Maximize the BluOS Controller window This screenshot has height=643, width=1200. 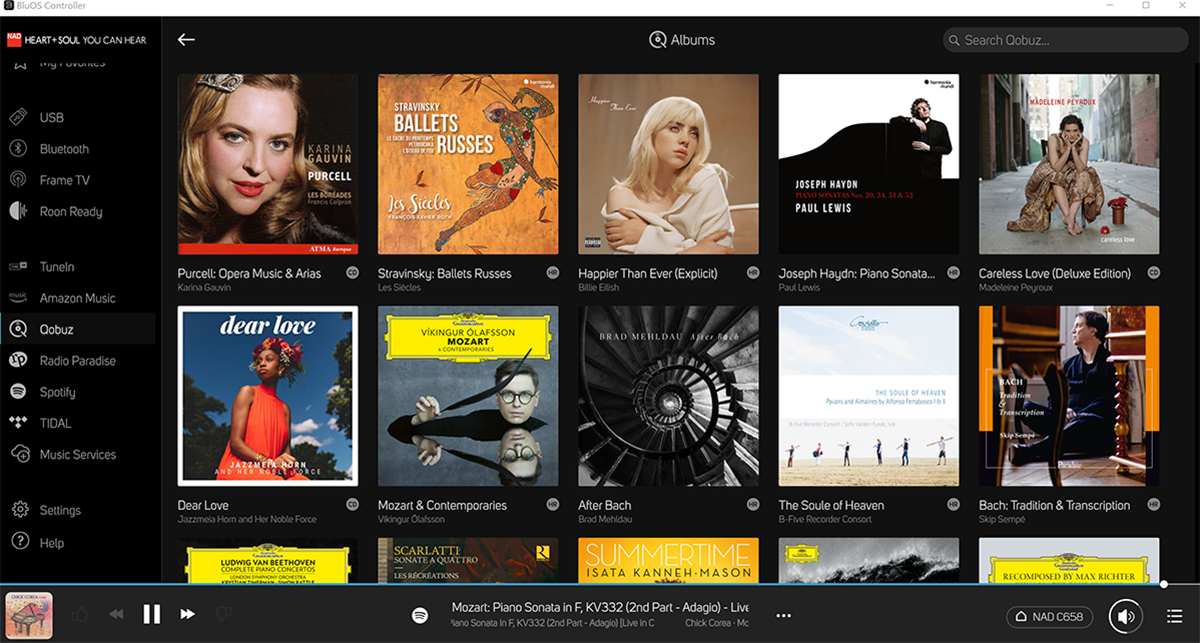click(1145, 6)
